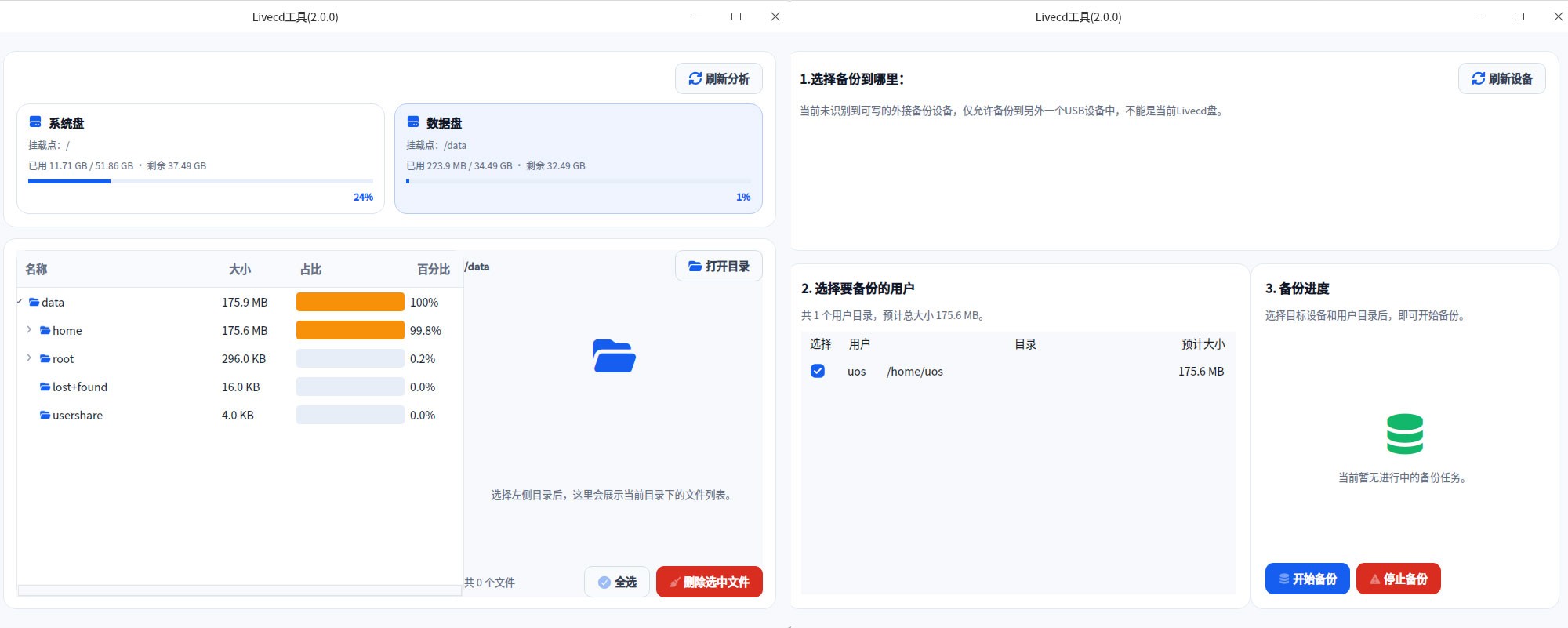Start backup using the 开始备份 button
1568x628 pixels.
pos(1307,579)
